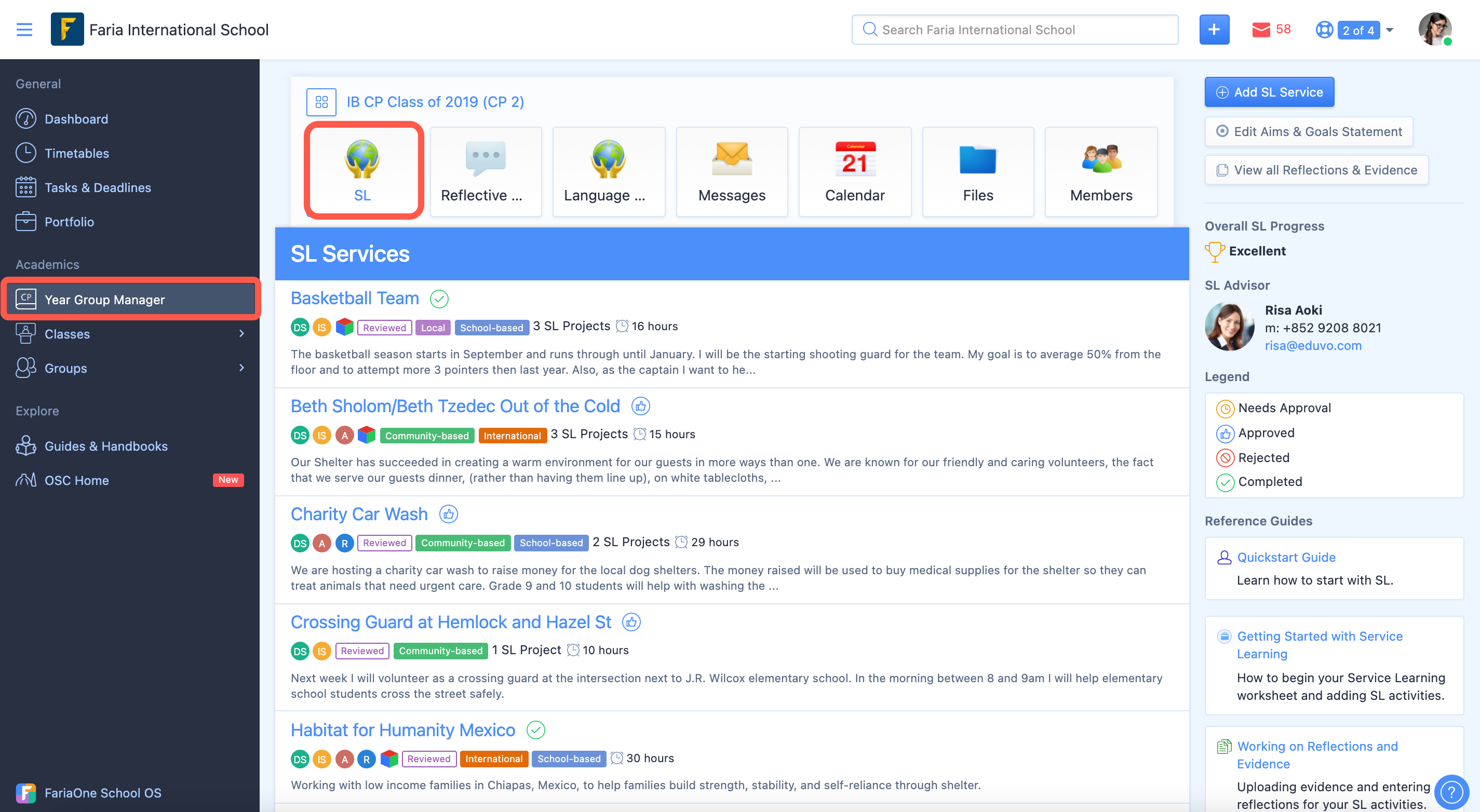The image size is (1480, 812).
Task: Click the Community-based tag on Crossing Guard
Action: (441, 651)
